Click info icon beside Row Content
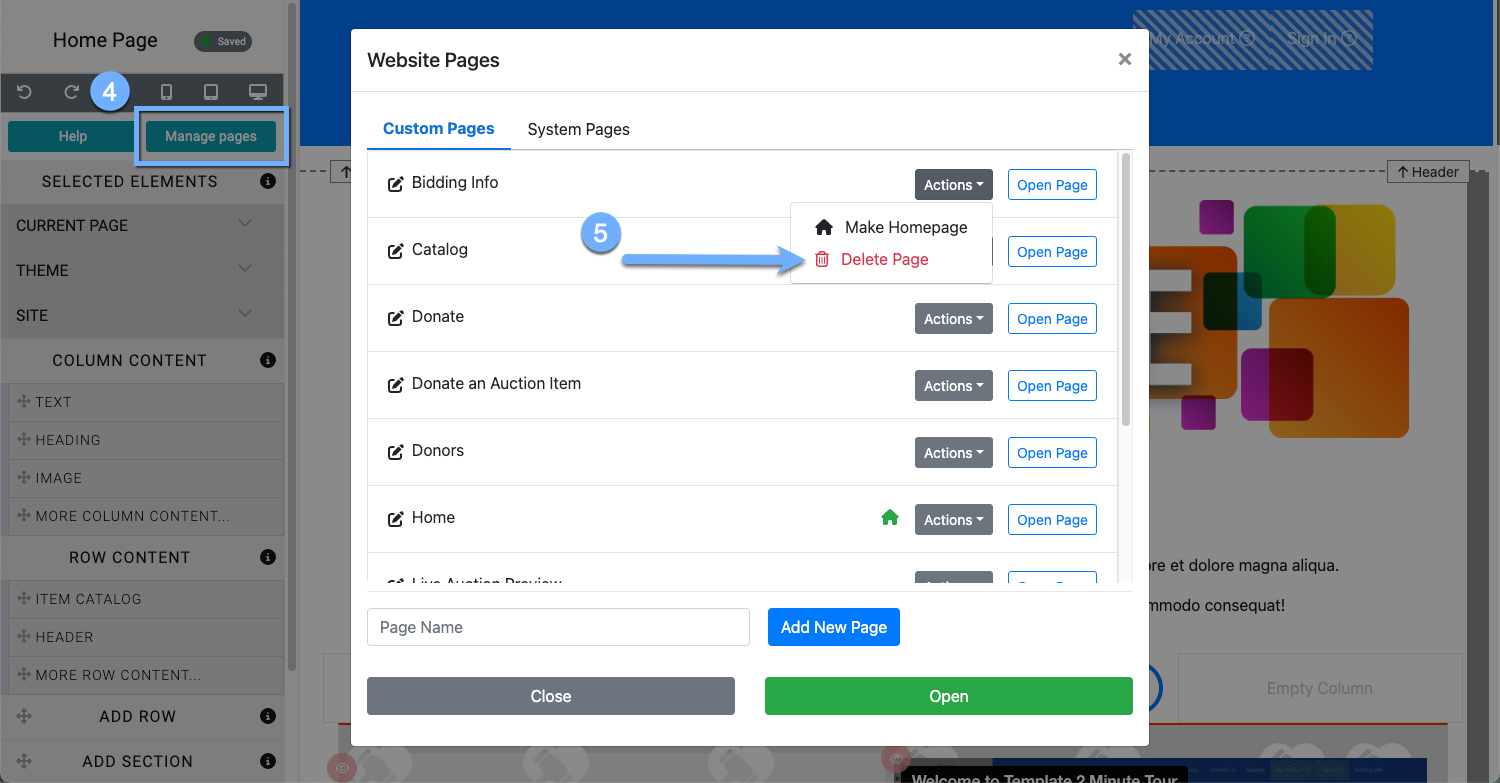1500x783 pixels. point(267,557)
